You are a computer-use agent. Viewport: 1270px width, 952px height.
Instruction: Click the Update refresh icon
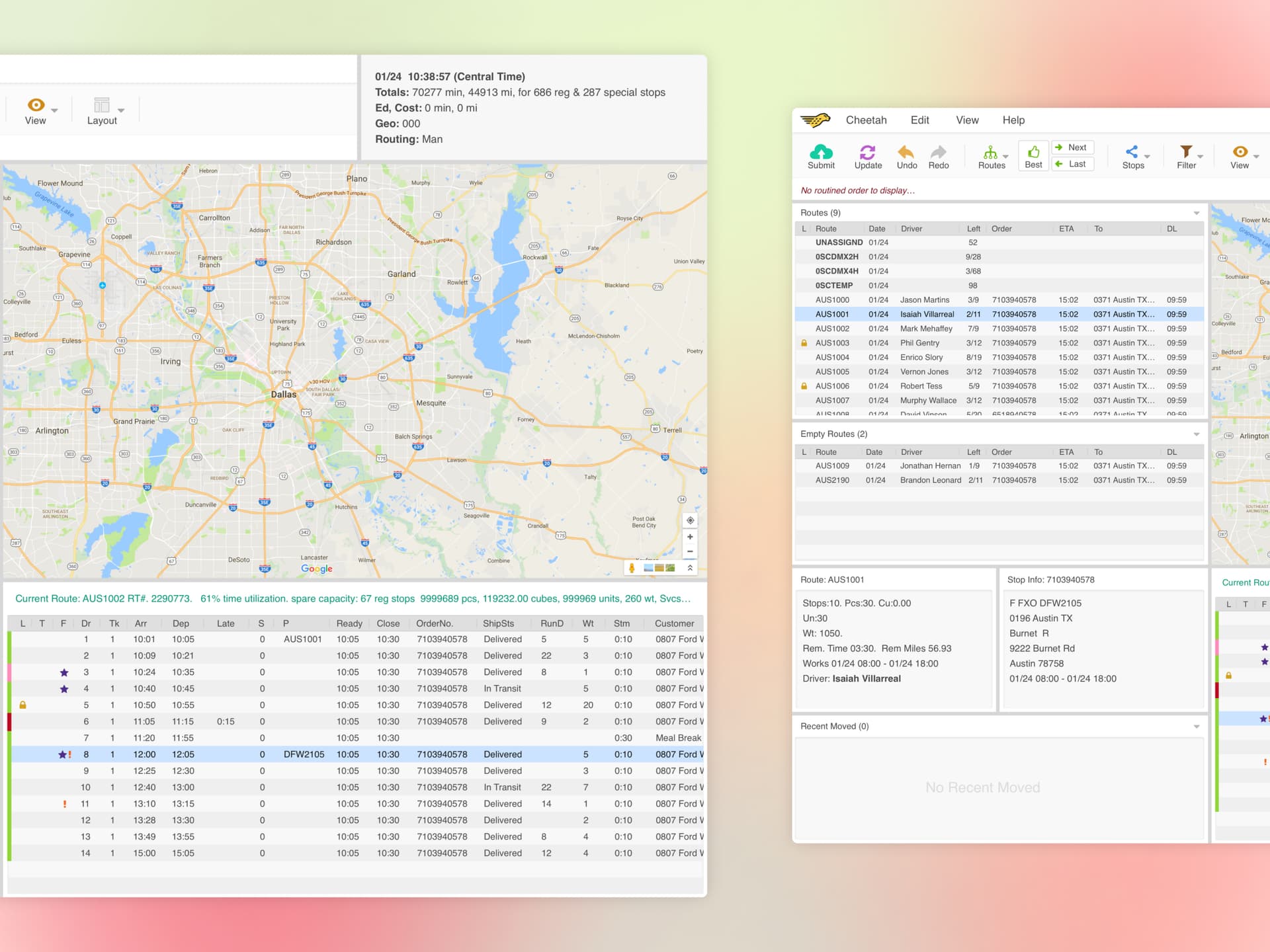tap(868, 152)
